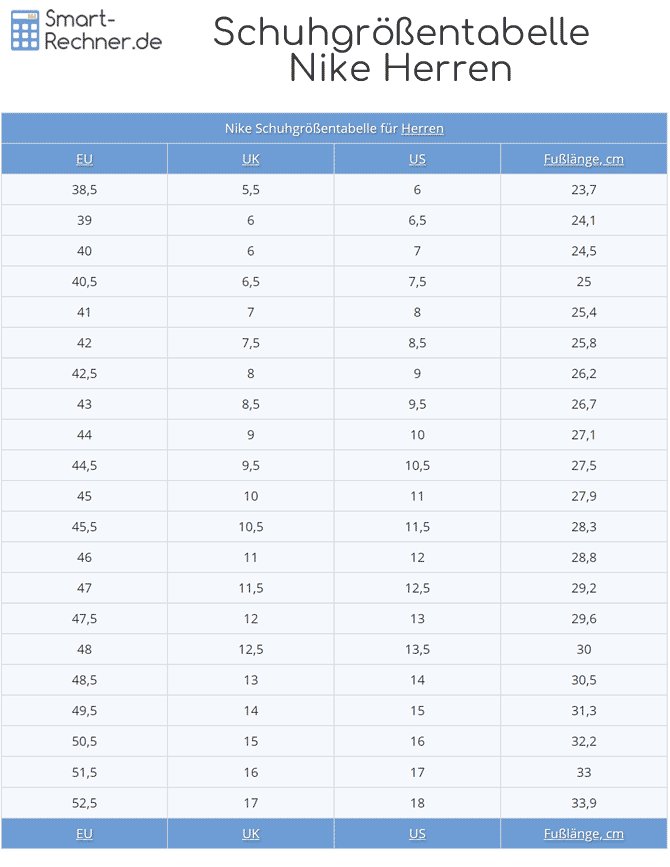Click the Schuhgrößentabelle Nike Herren page heading
This screenshot has height=867, width=670.
[401, 50]
